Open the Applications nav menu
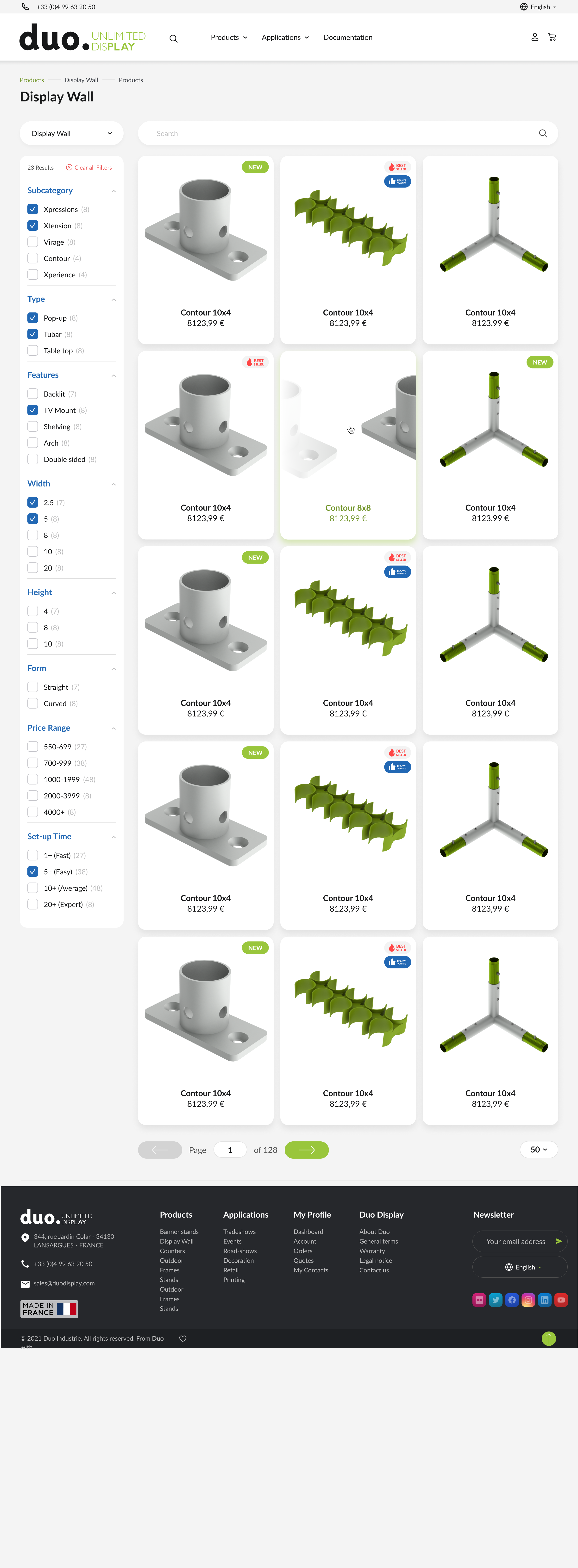 pos(285,38)
